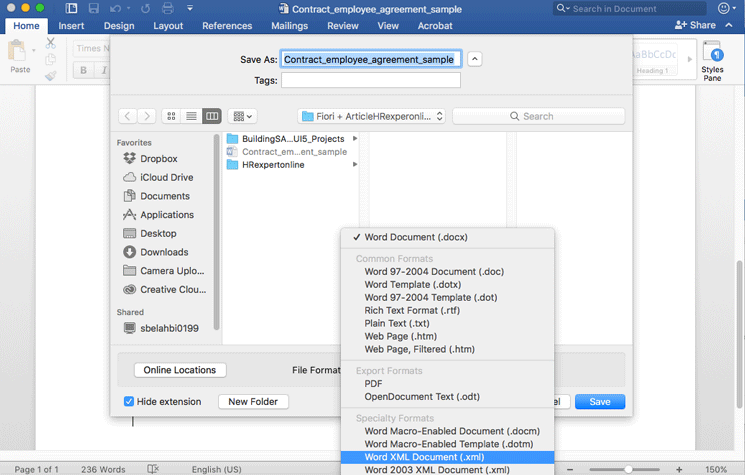745x475 pixels.
Task: Open the Layout ribbon tab
Action: click(168, 26)
